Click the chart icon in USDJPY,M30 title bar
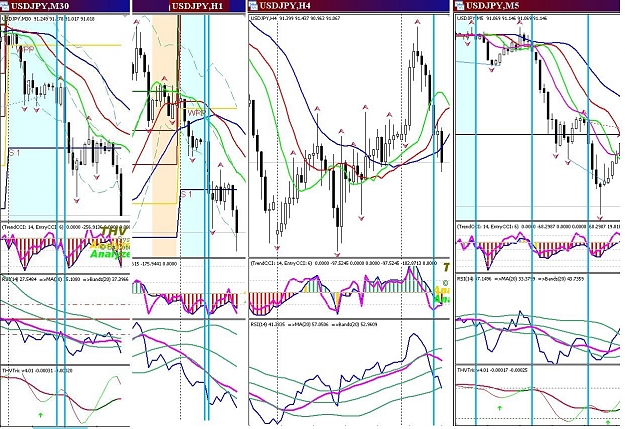Screen dimensions: 625x429 pyautogui.click(x=5, y=6)
